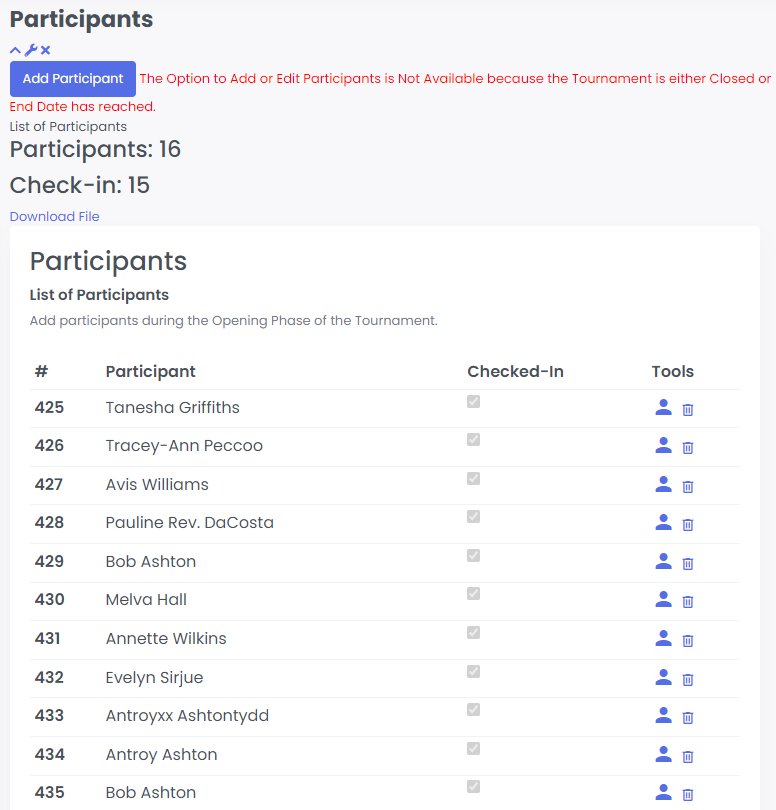Delete Annette Wilkins using the trash icon
This screenshot has width=776, height=810.
[x=688, y=641]
